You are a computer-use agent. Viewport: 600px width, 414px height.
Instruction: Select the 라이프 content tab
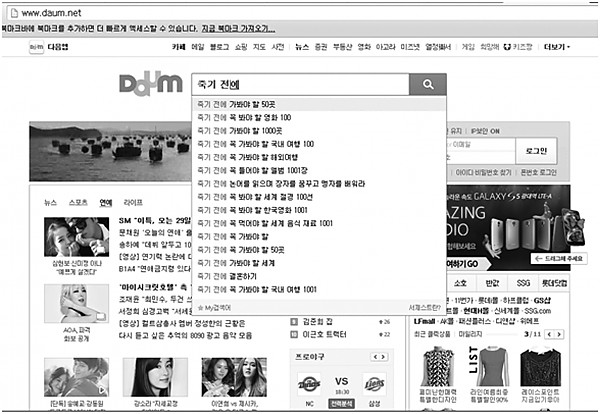[x=133, y=202]
